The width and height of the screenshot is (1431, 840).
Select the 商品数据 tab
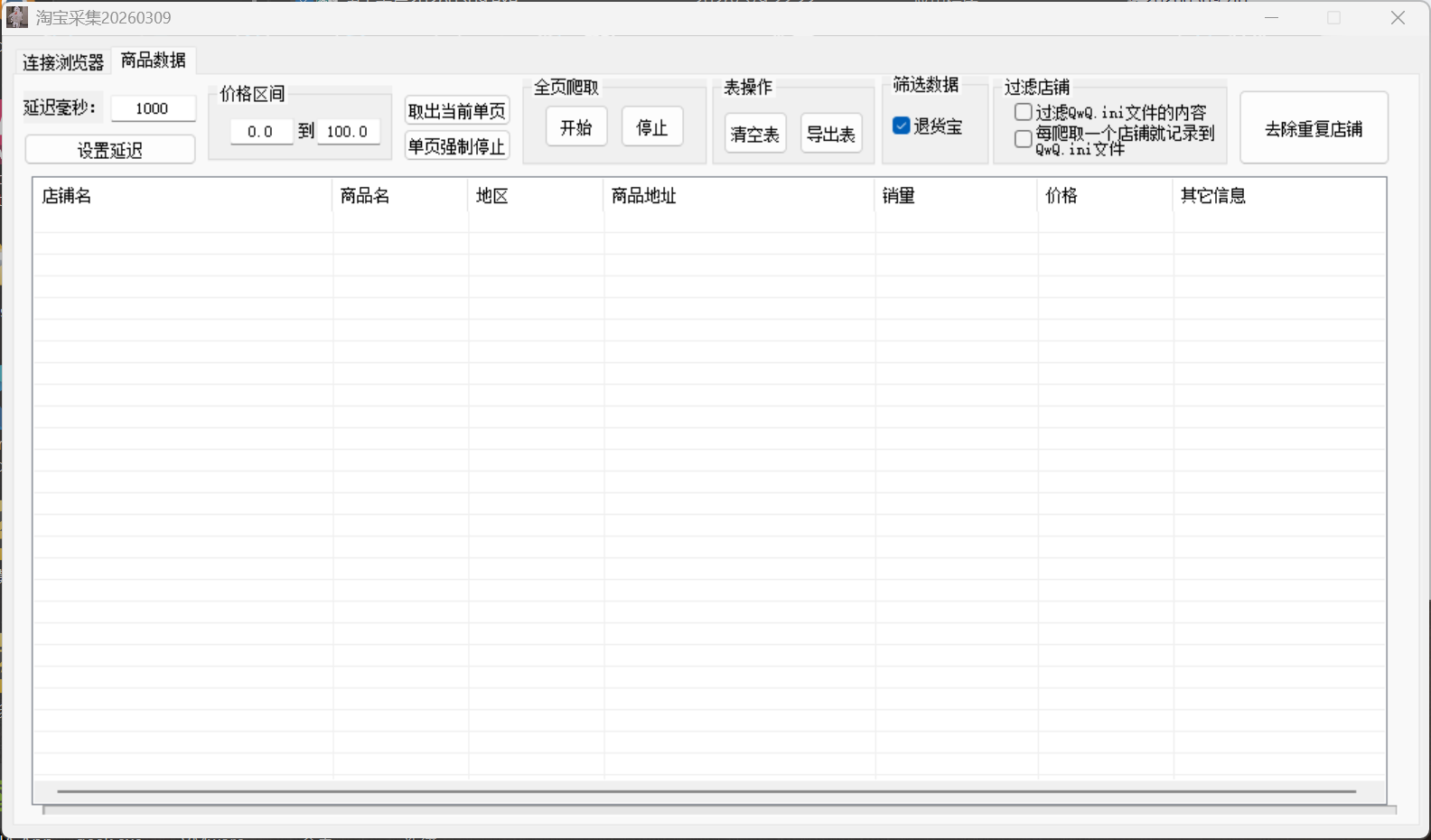154,60
